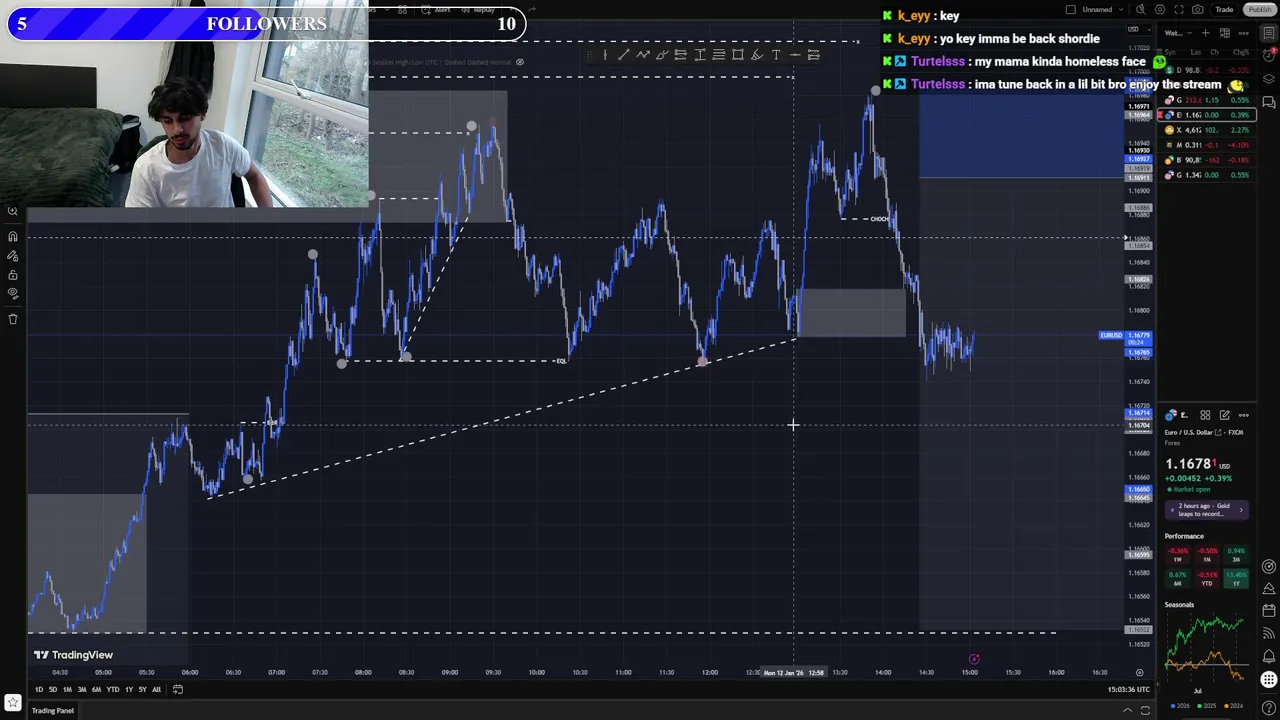Click the fullscreen mode icon
This screenshot has height=720, width=1280.
click(1179, 10)
